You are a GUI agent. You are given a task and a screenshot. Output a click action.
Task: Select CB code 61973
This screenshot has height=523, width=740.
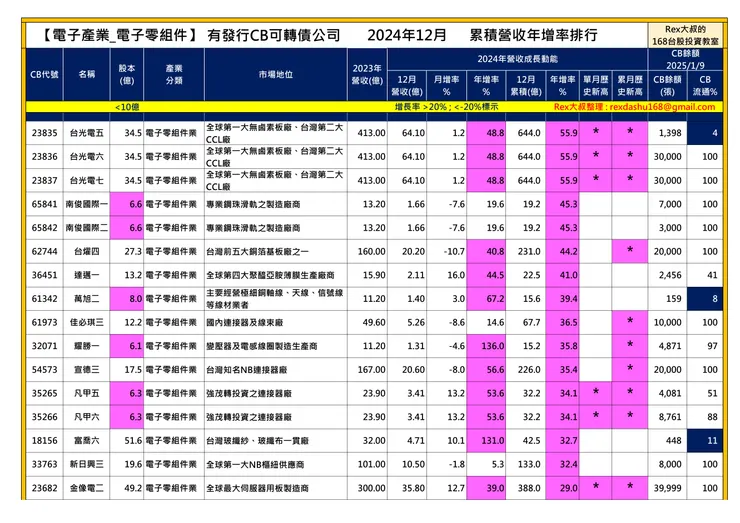pyautogui.click(x=44, y=322)
